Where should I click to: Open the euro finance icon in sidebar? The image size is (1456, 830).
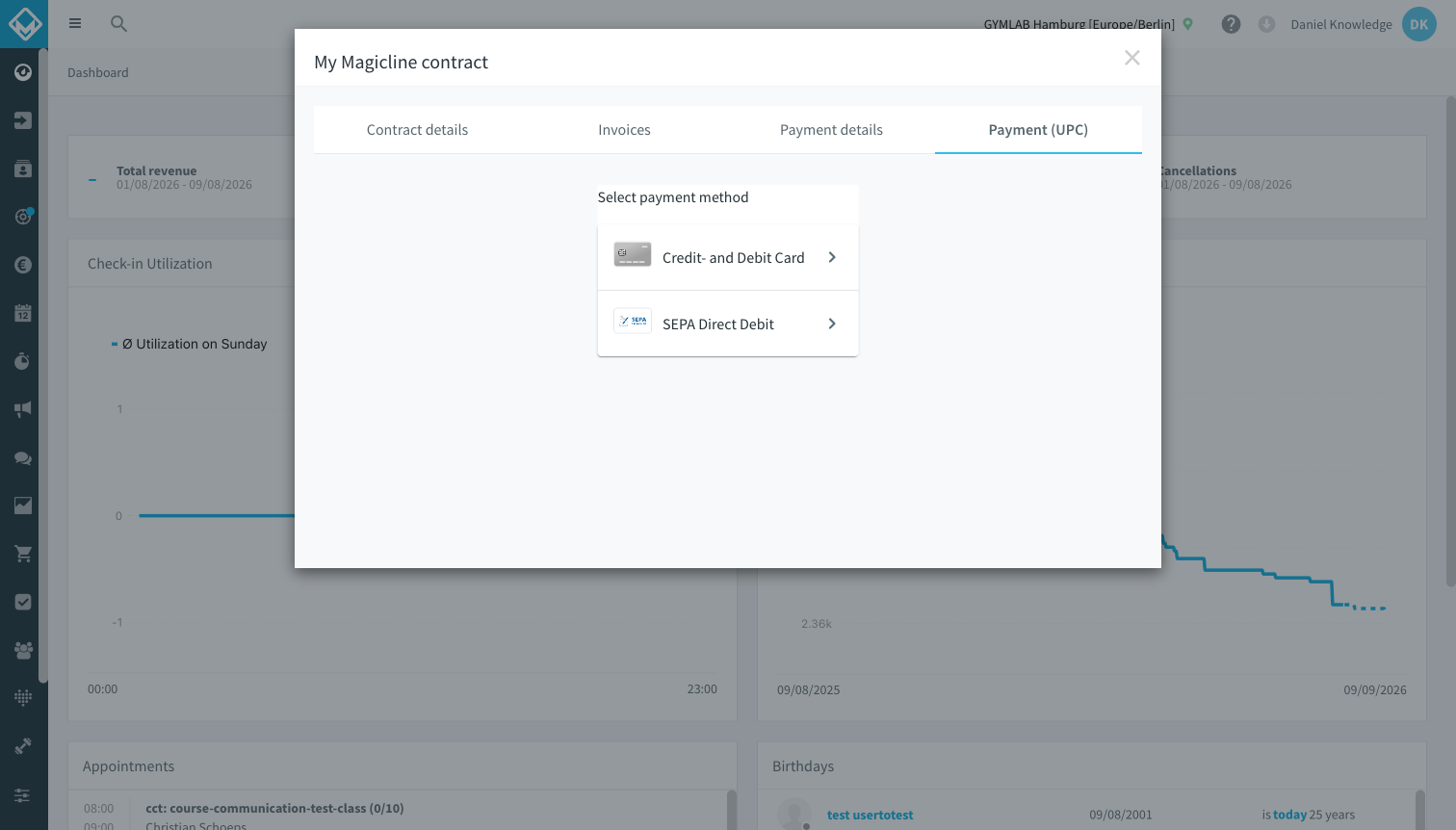[23, 265]
